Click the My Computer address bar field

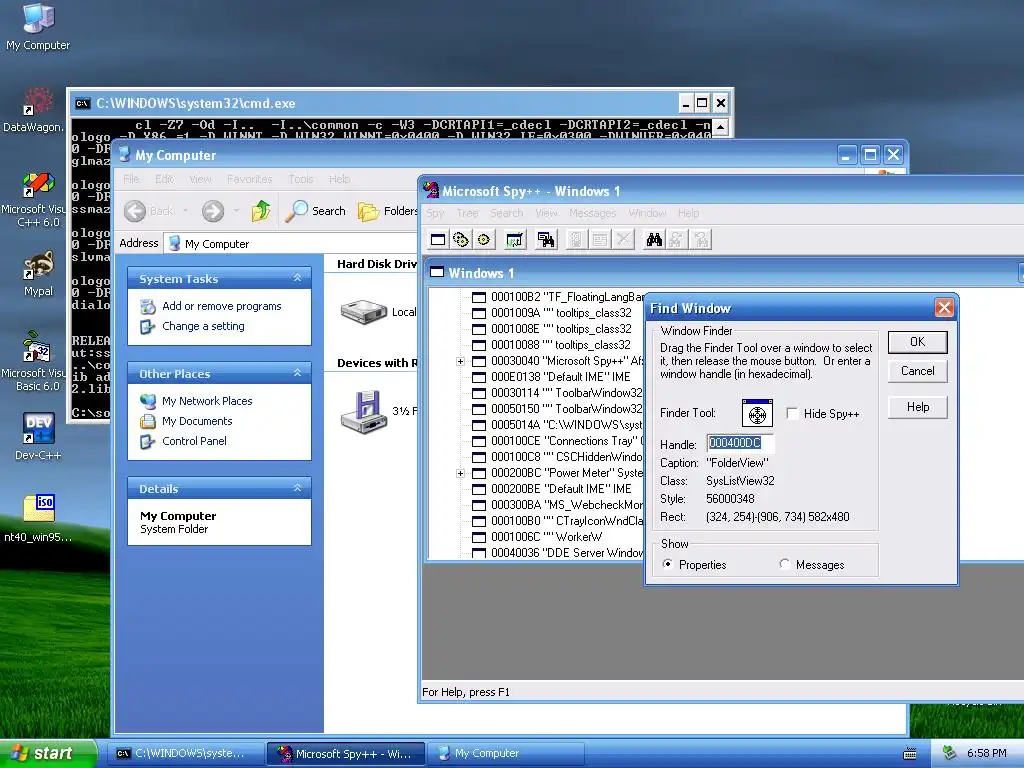pos(291,244)
